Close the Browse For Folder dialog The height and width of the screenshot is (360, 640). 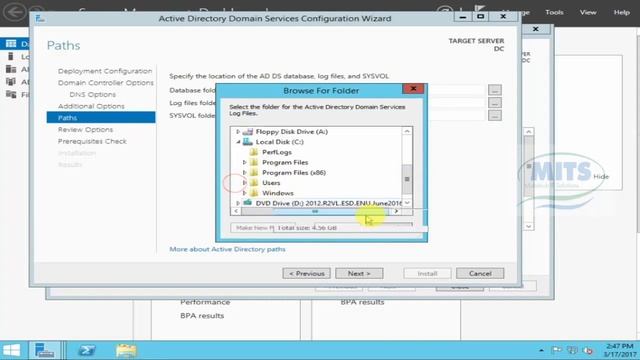[x=413, y=89]
